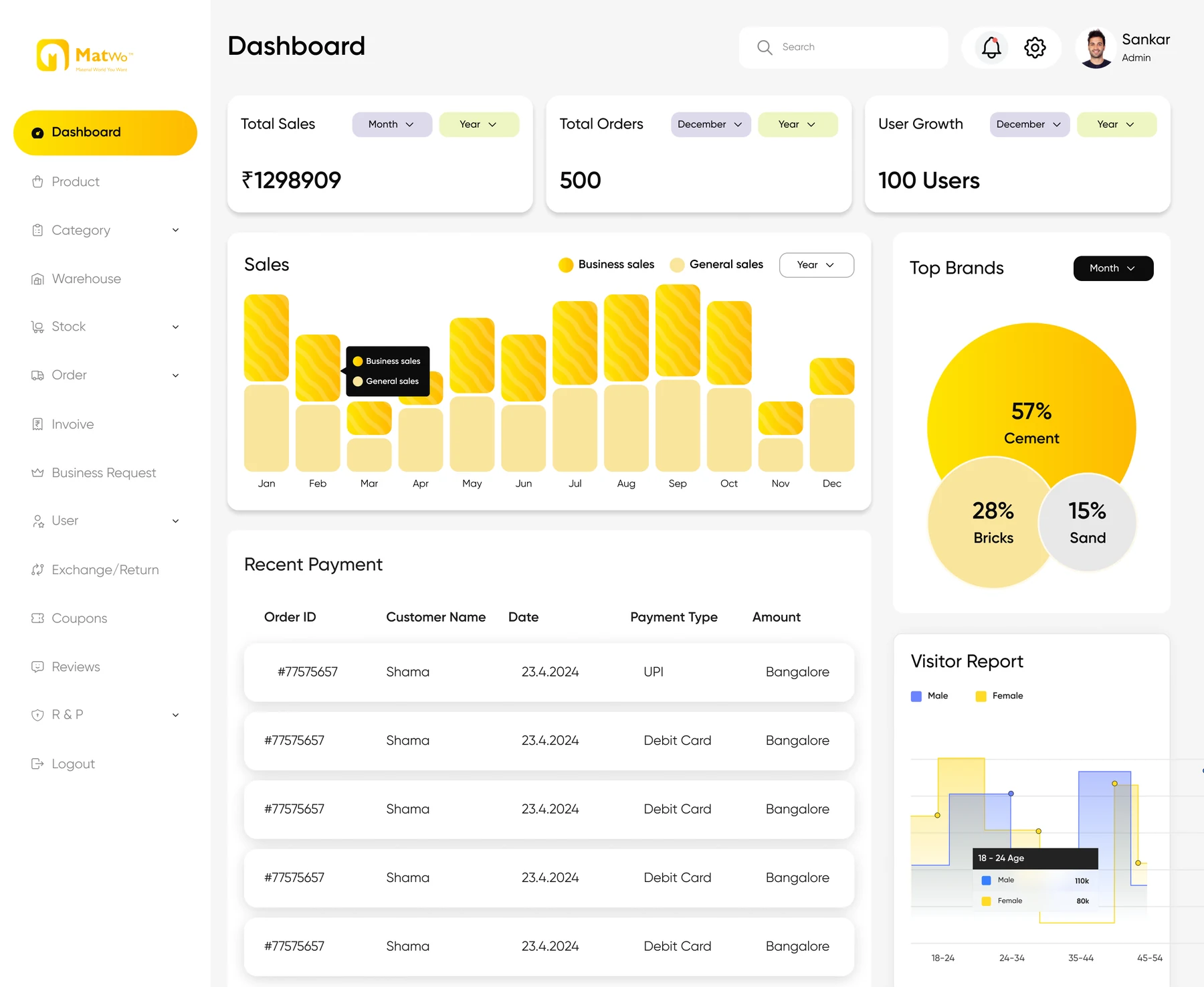Click the Order truck icon
Screen dimensions: 1204x987
click(x=37, y=375)
